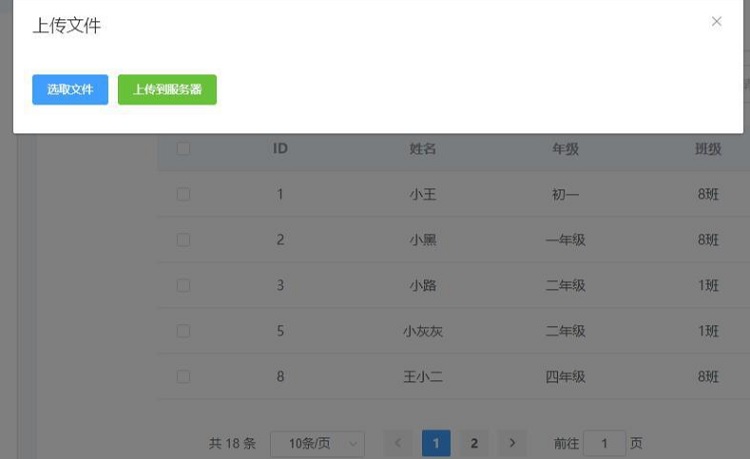The height and width of the screenshot is (459, 750).
Task: Click the 共 18 条 total count text
Action: [232, 443]
